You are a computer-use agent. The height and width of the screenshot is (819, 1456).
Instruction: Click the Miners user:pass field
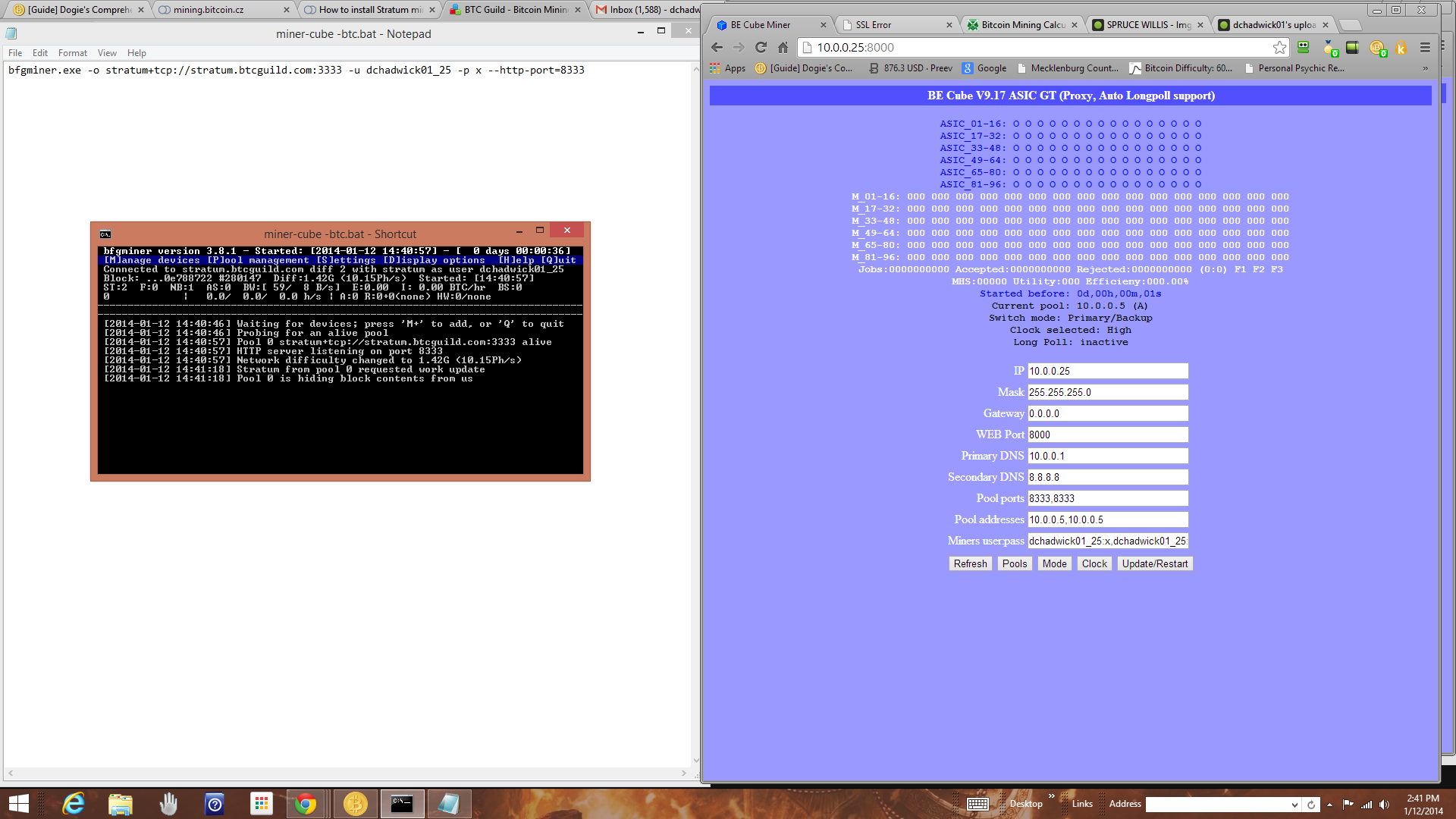tap(1108, 541)
